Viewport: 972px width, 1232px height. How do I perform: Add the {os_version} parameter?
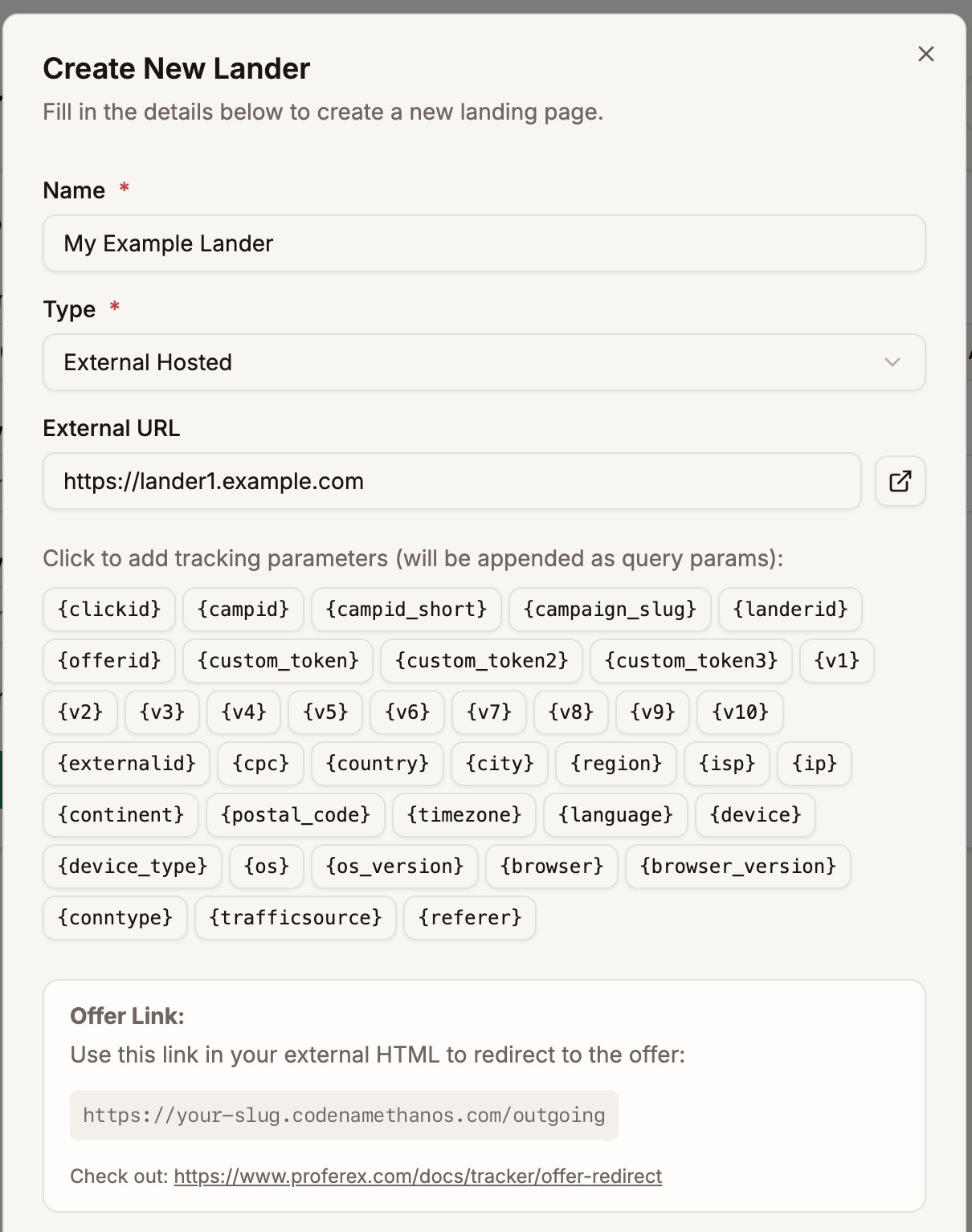pyautogui.click(x=394, y=866)
